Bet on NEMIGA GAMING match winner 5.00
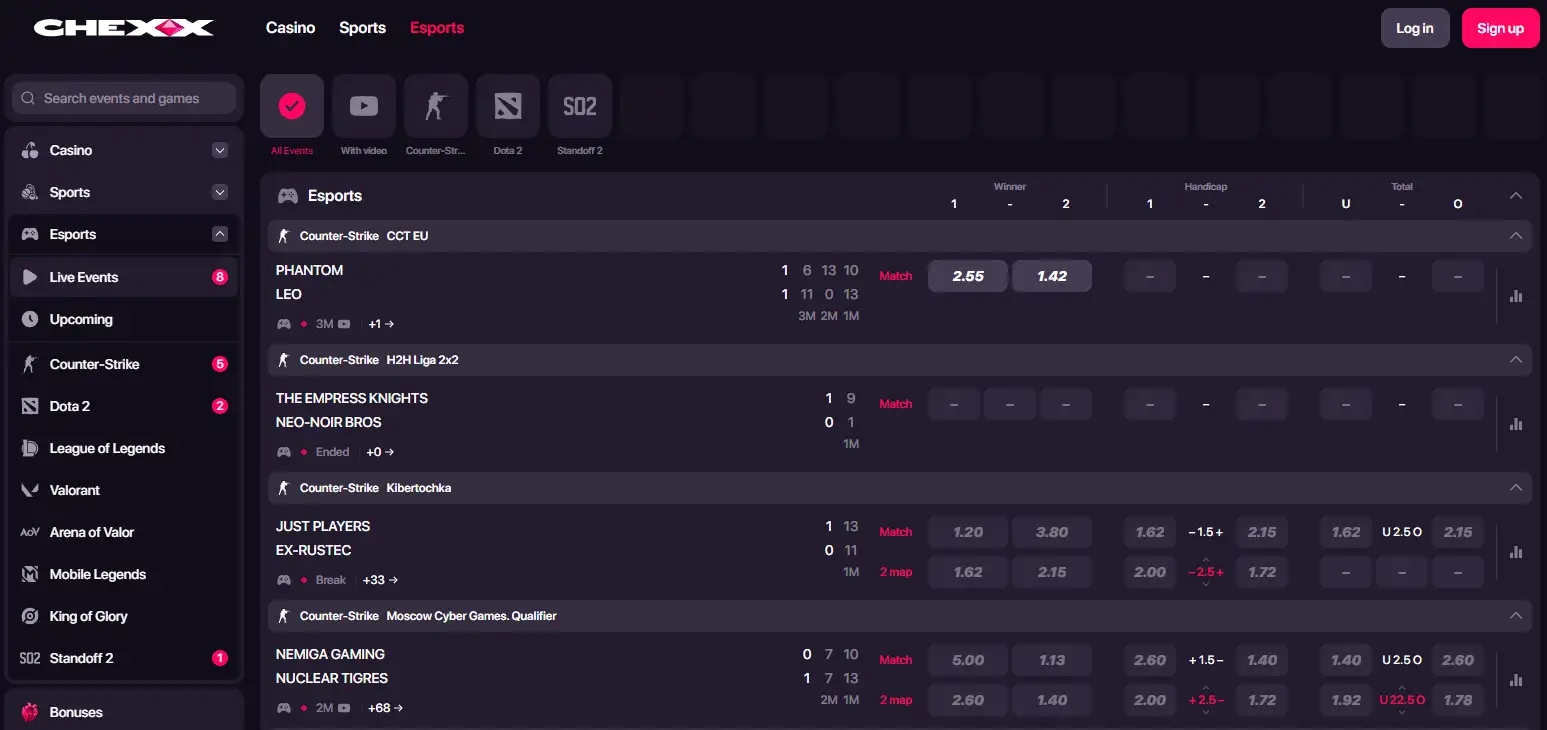The image size is (1547, 730). [968, 660]
